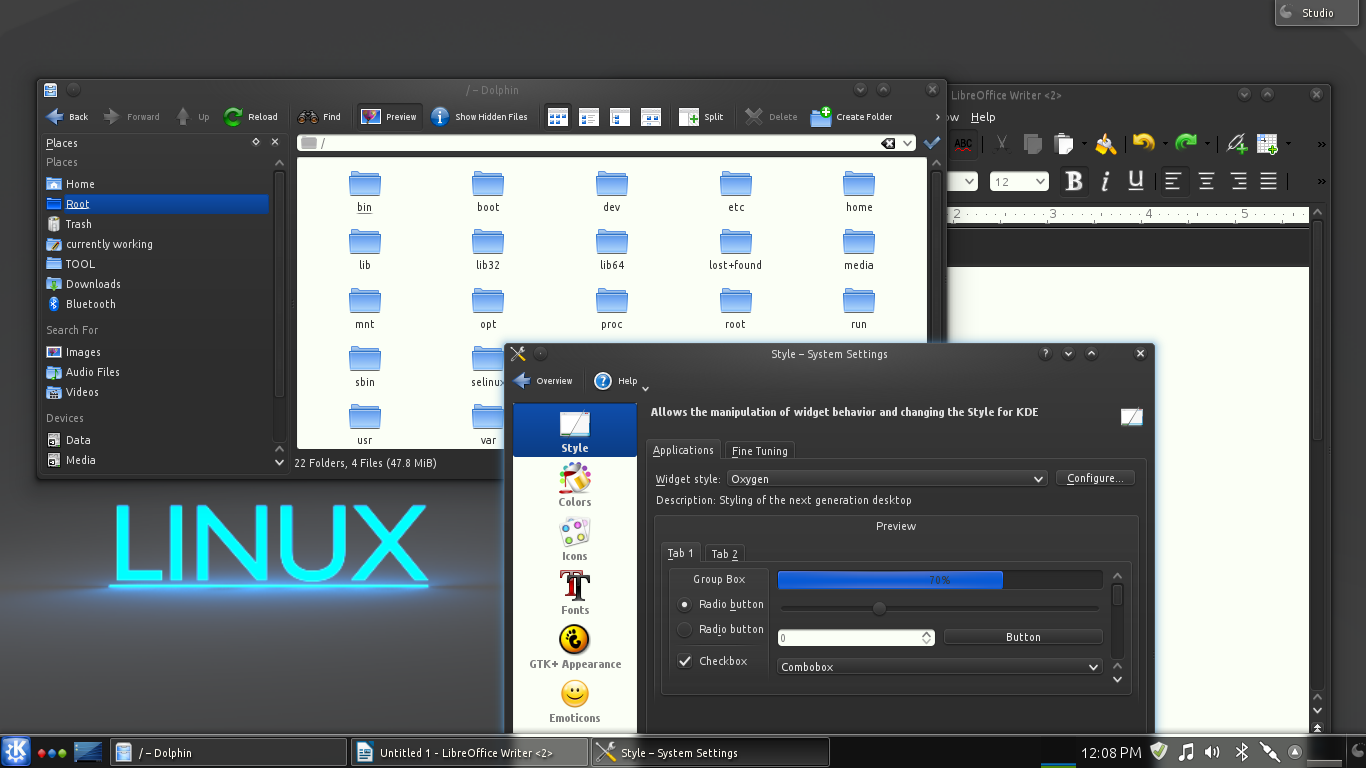Select Trash in Places panel

pos(157,224)
